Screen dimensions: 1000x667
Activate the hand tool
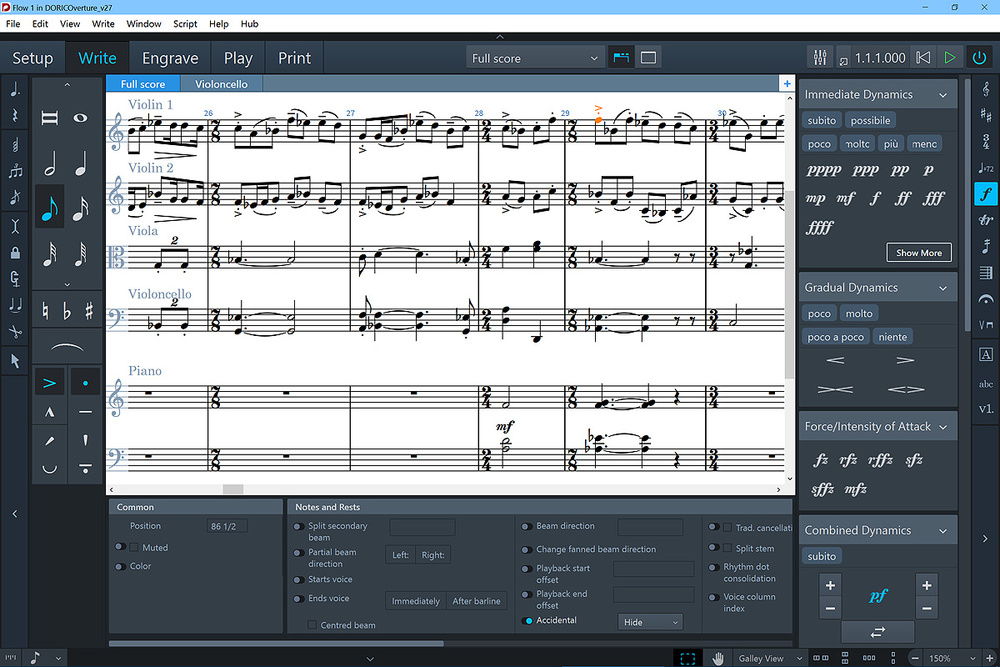[718, 658]
